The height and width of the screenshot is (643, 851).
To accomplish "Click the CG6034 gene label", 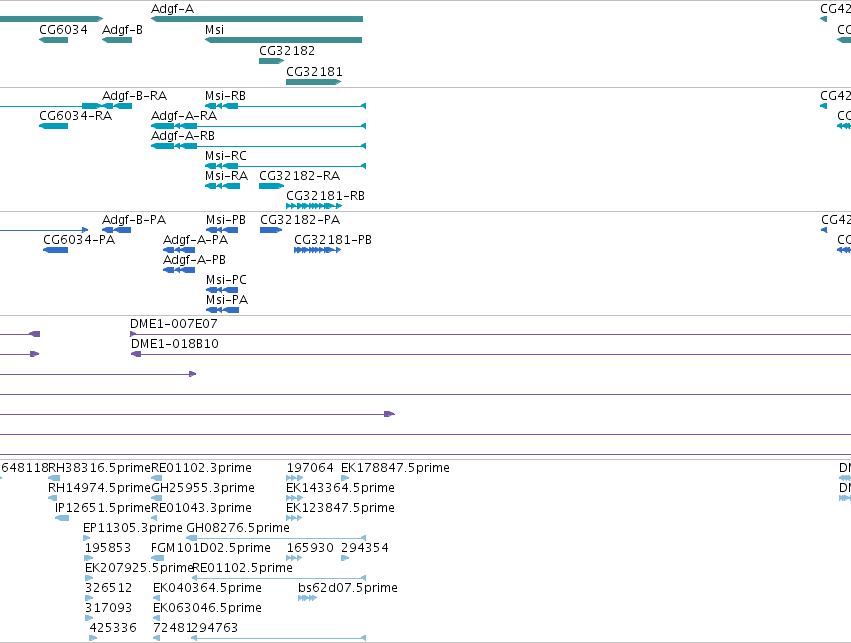I will (x=63, y=30).
